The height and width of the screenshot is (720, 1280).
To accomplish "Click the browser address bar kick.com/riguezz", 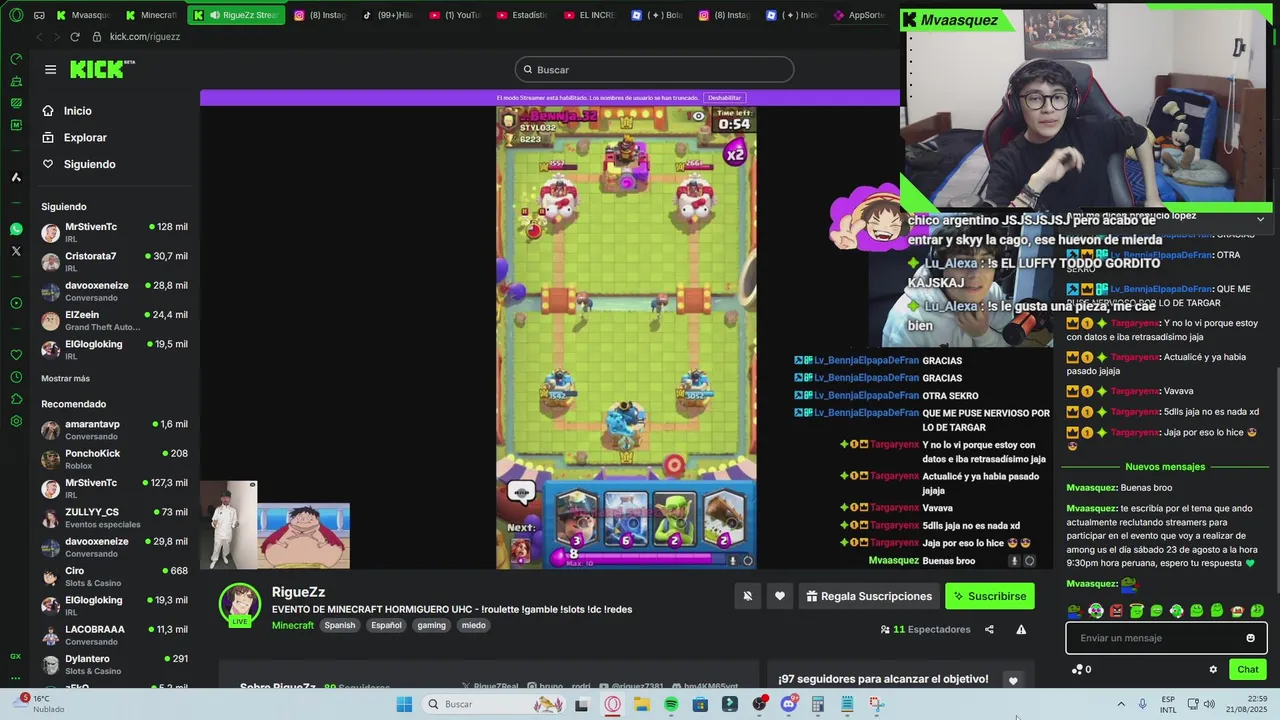I will [x=145, y=37].
